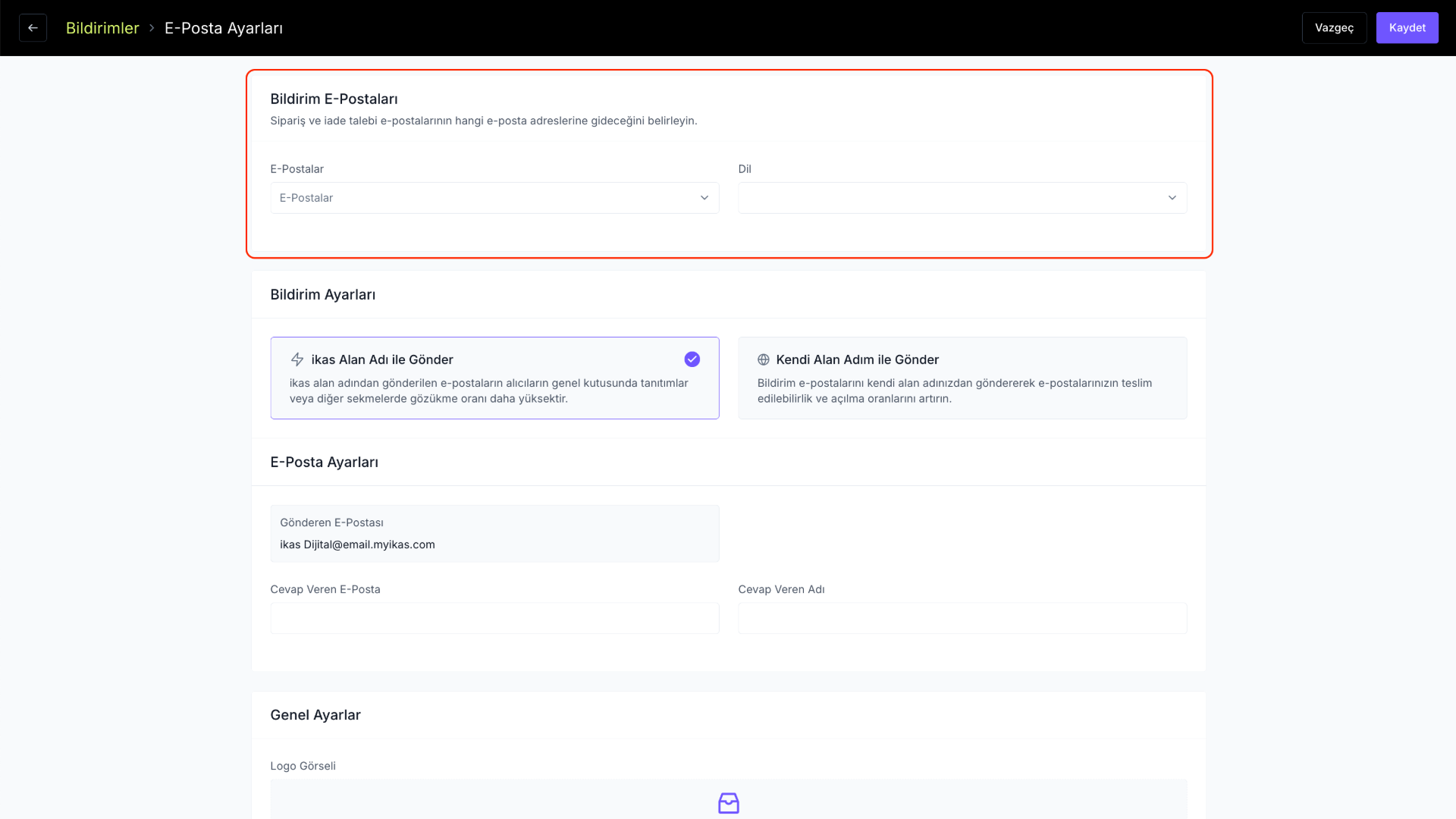Click the breadcrumb chevron separator
This screenshot has width=1456, height=819.
[x=152, y=28]
